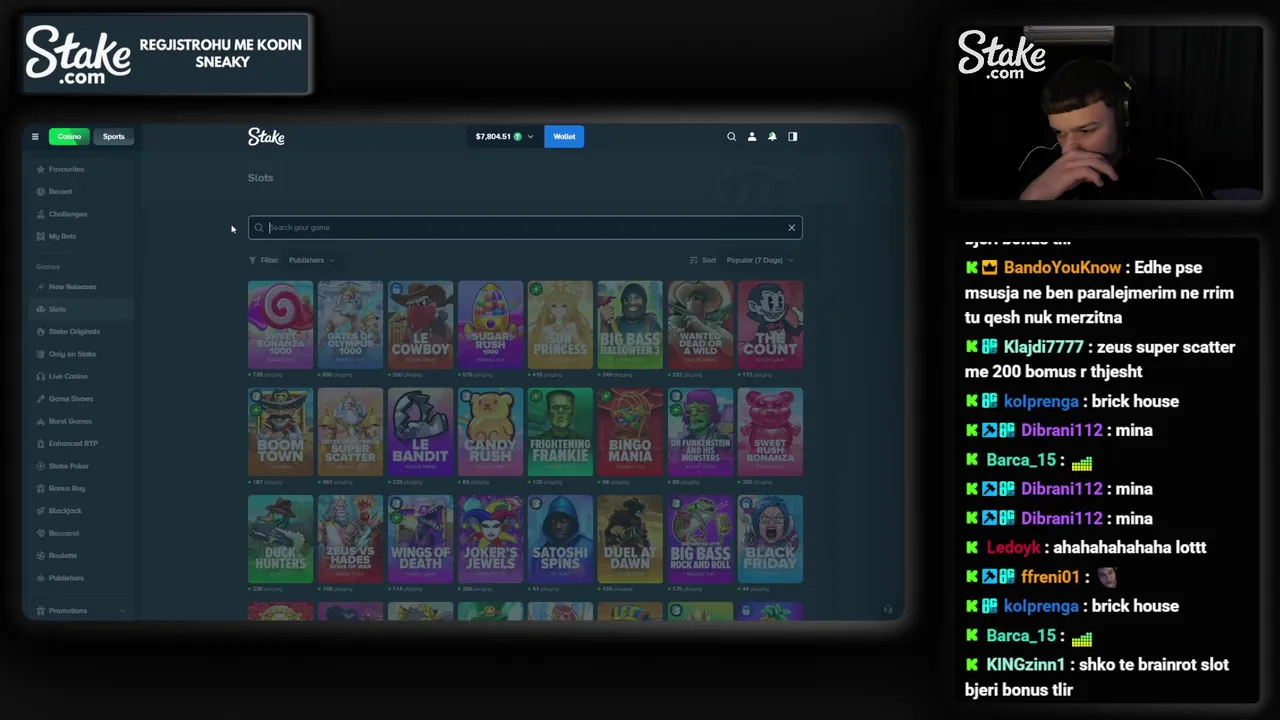1280x720 pixels.
Task: Clear the game search field with the X
Action: (x=791, y=228)
